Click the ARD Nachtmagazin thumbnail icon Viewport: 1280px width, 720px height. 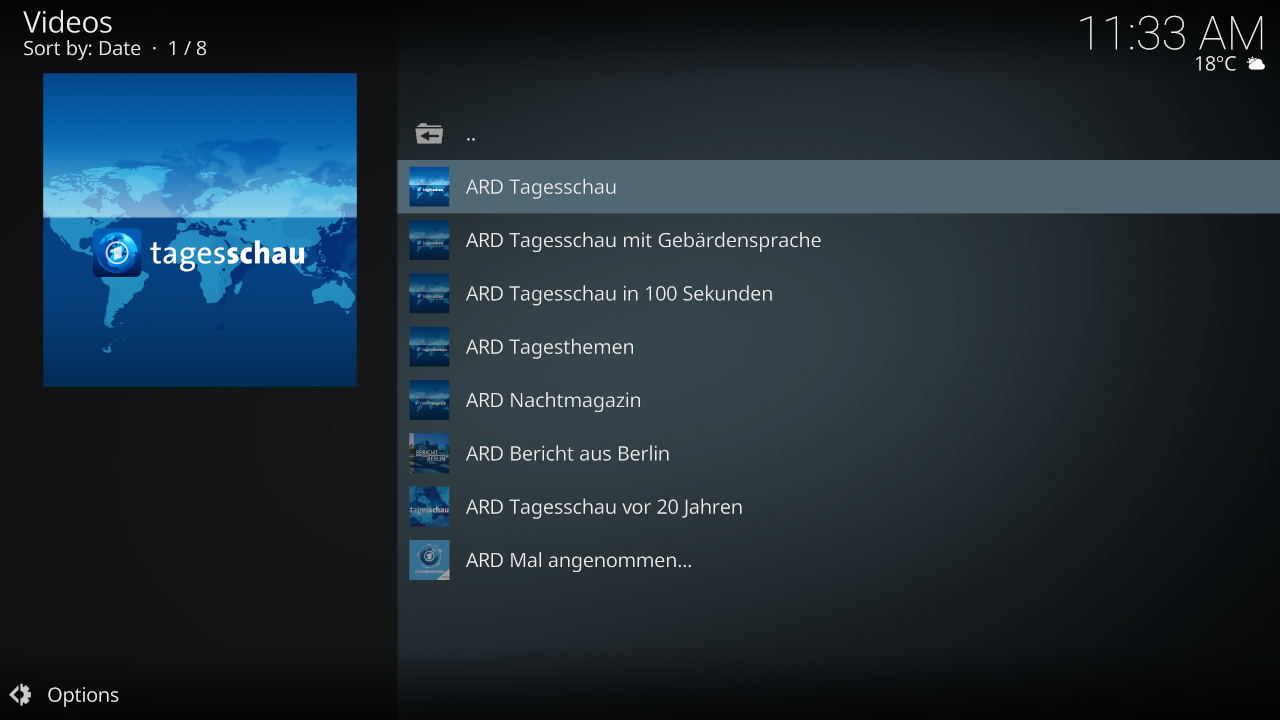point(429,400)
